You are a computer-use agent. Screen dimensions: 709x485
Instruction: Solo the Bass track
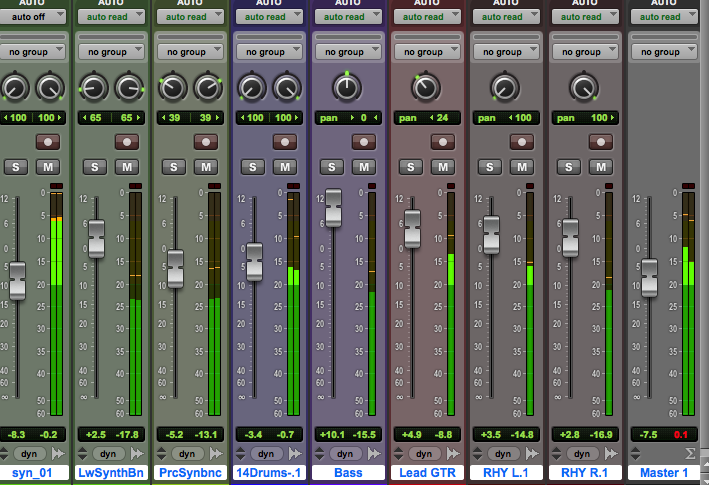(332, 167)
